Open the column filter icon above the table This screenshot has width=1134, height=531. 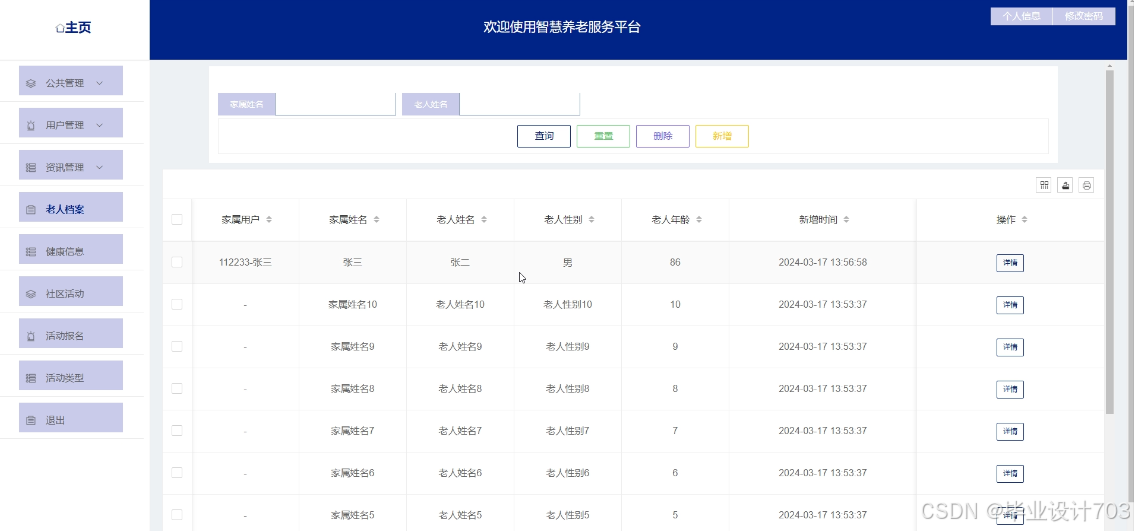(1044, 185)
